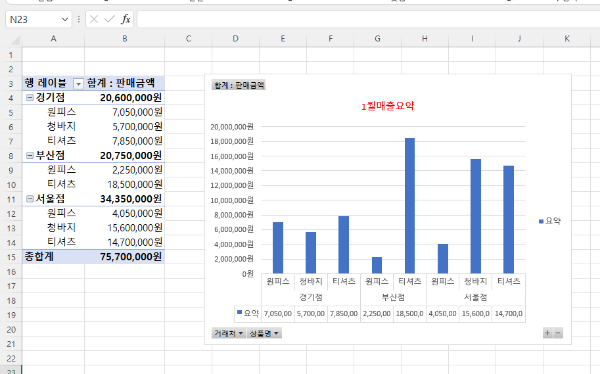Click the Select All corner triangle

[15, 39]
